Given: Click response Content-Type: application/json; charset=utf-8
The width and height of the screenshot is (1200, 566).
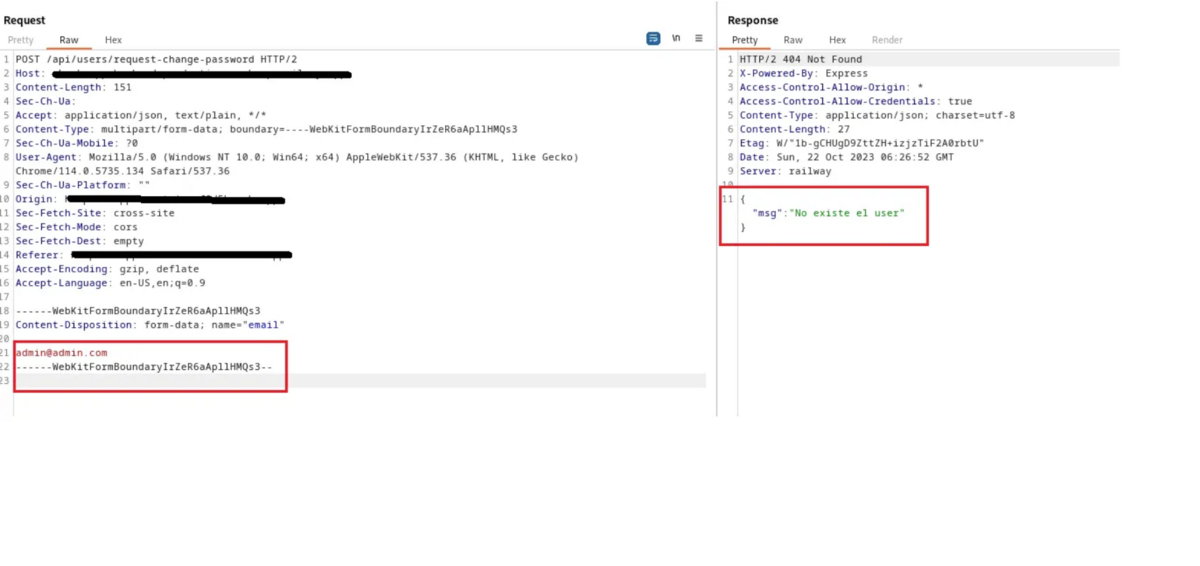Looking at the screenshot, I should pos(877,115).
